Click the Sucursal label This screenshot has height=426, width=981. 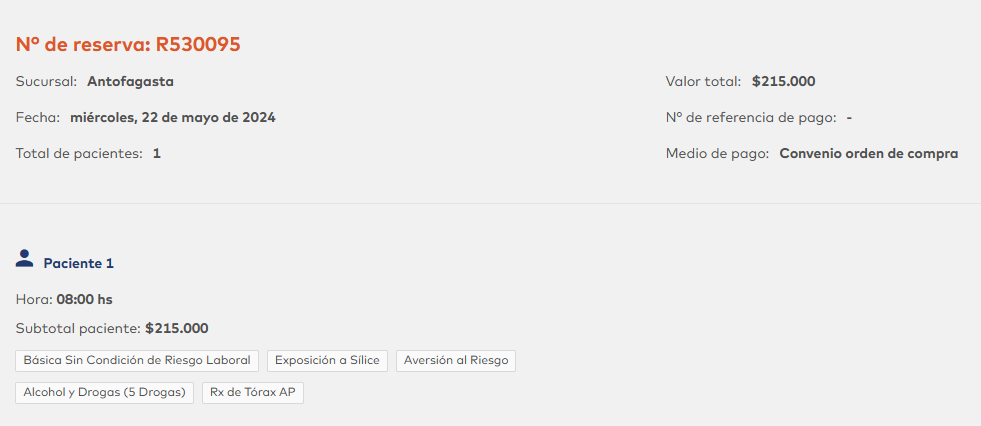tap(46, 81)
